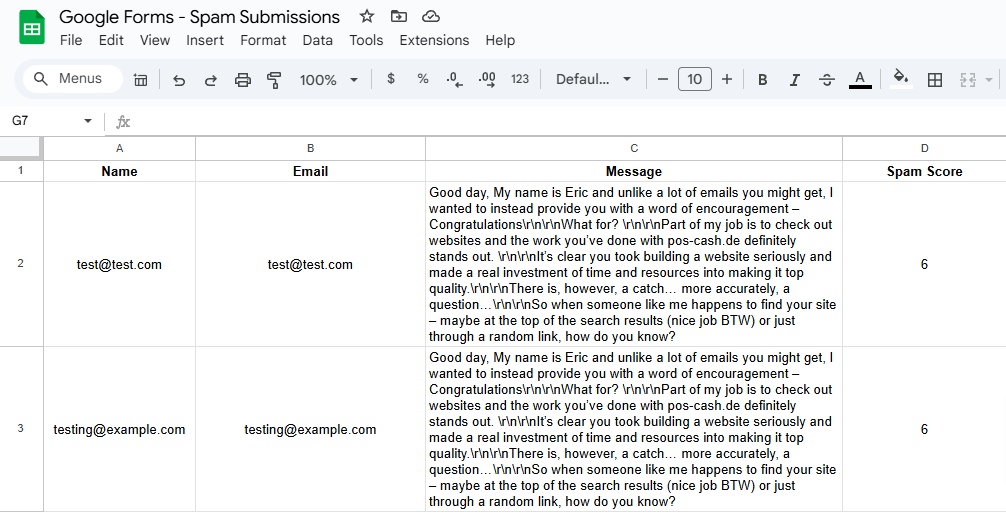Open the fill color picker

(x=901, y=79)
